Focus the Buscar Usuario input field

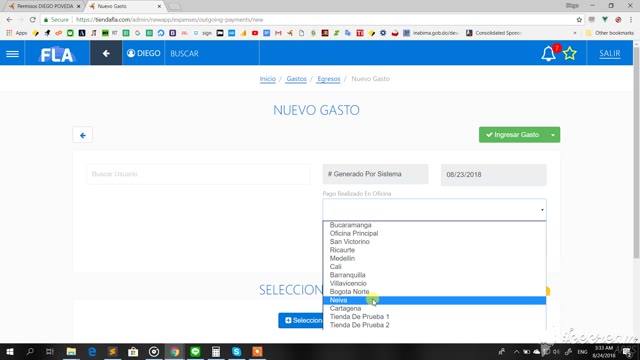(198, 174)
